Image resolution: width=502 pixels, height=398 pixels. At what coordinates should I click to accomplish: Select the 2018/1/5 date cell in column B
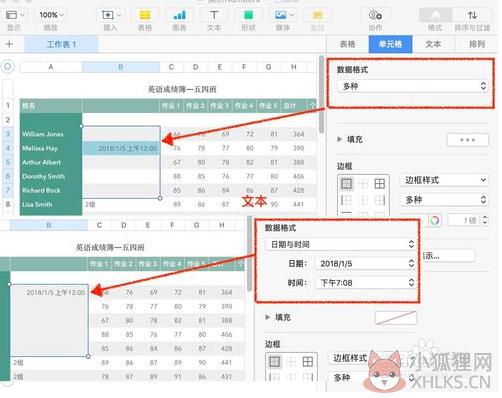tap(121, 148)
